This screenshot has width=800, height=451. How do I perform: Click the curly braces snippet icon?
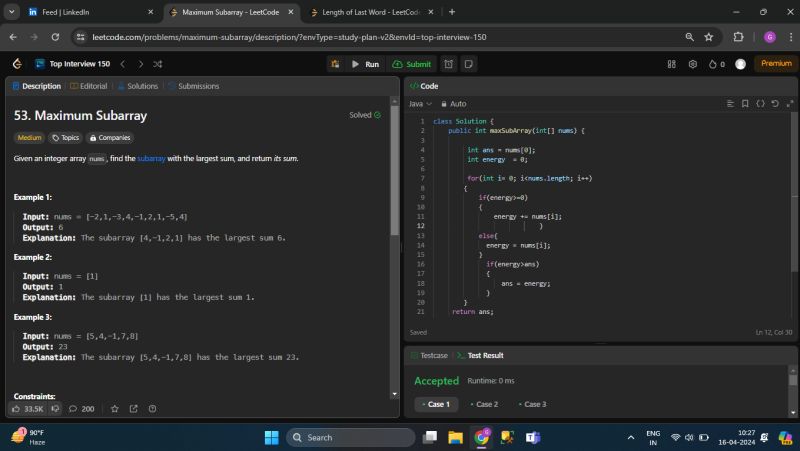pyautogui.click(x=760, y=104)
